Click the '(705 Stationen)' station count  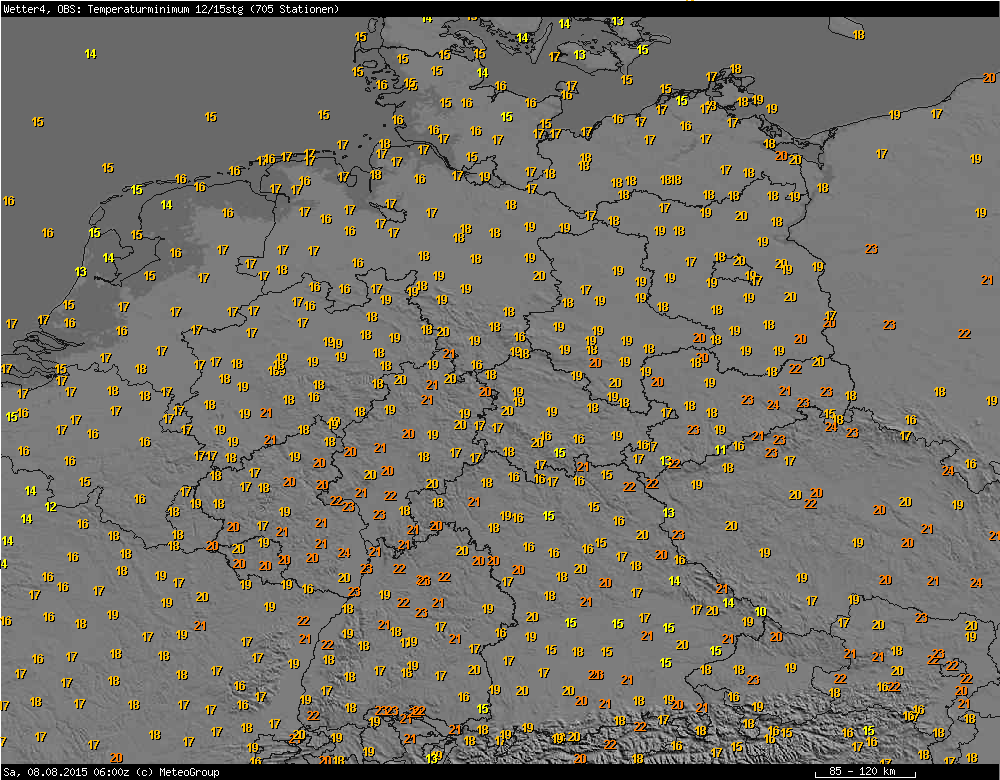tap(293, 9)
